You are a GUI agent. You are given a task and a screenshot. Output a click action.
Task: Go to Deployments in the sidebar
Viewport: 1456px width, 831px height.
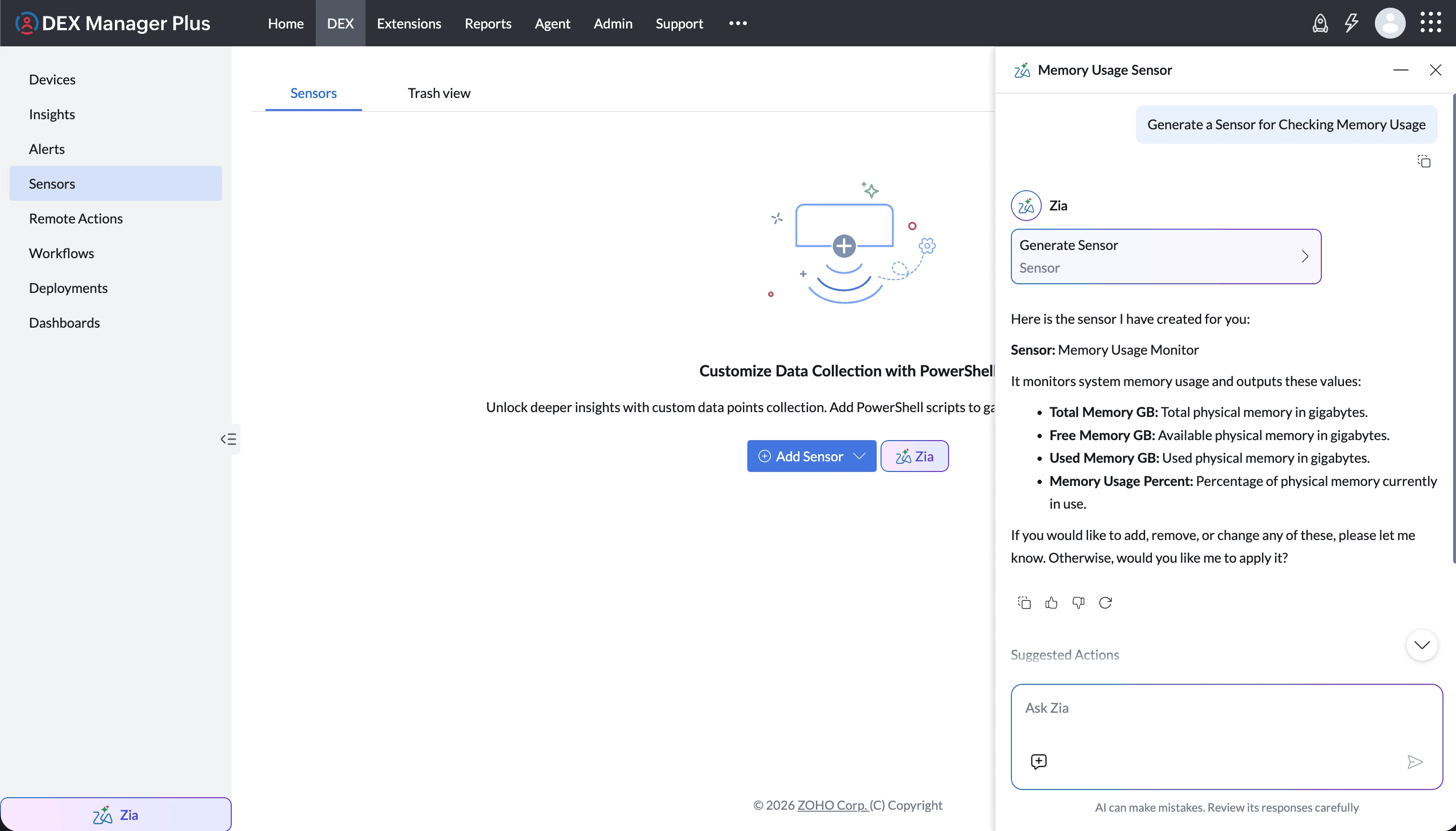[x=116, y=288]
